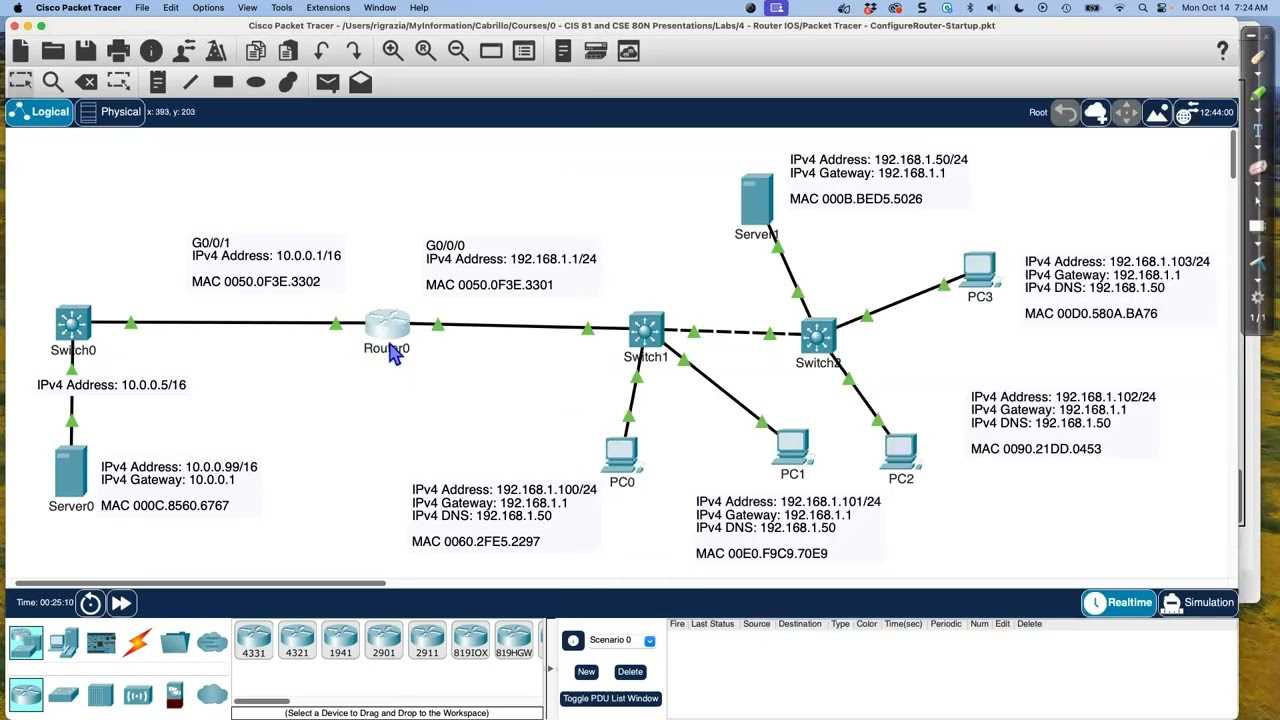Undo last action with Undo arrow

point(321,51)
